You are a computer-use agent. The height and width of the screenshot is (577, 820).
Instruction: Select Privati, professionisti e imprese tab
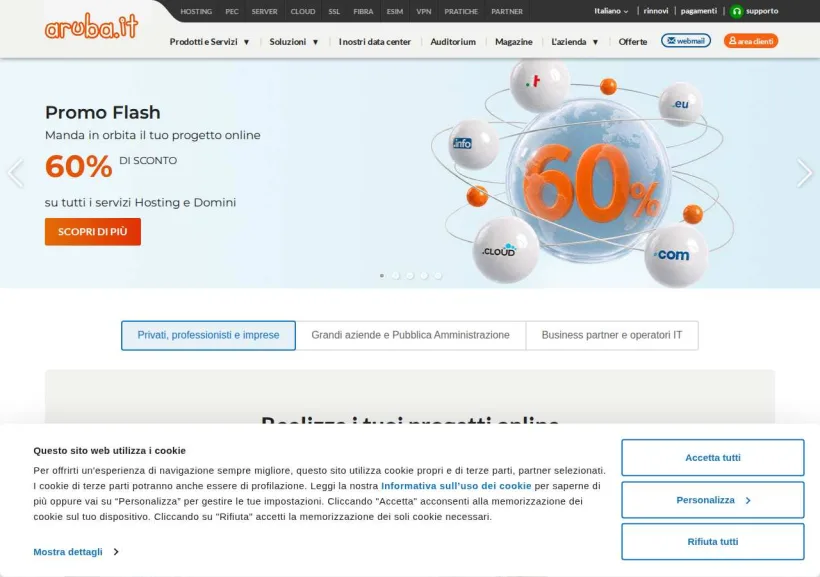(x=208, y=335)
